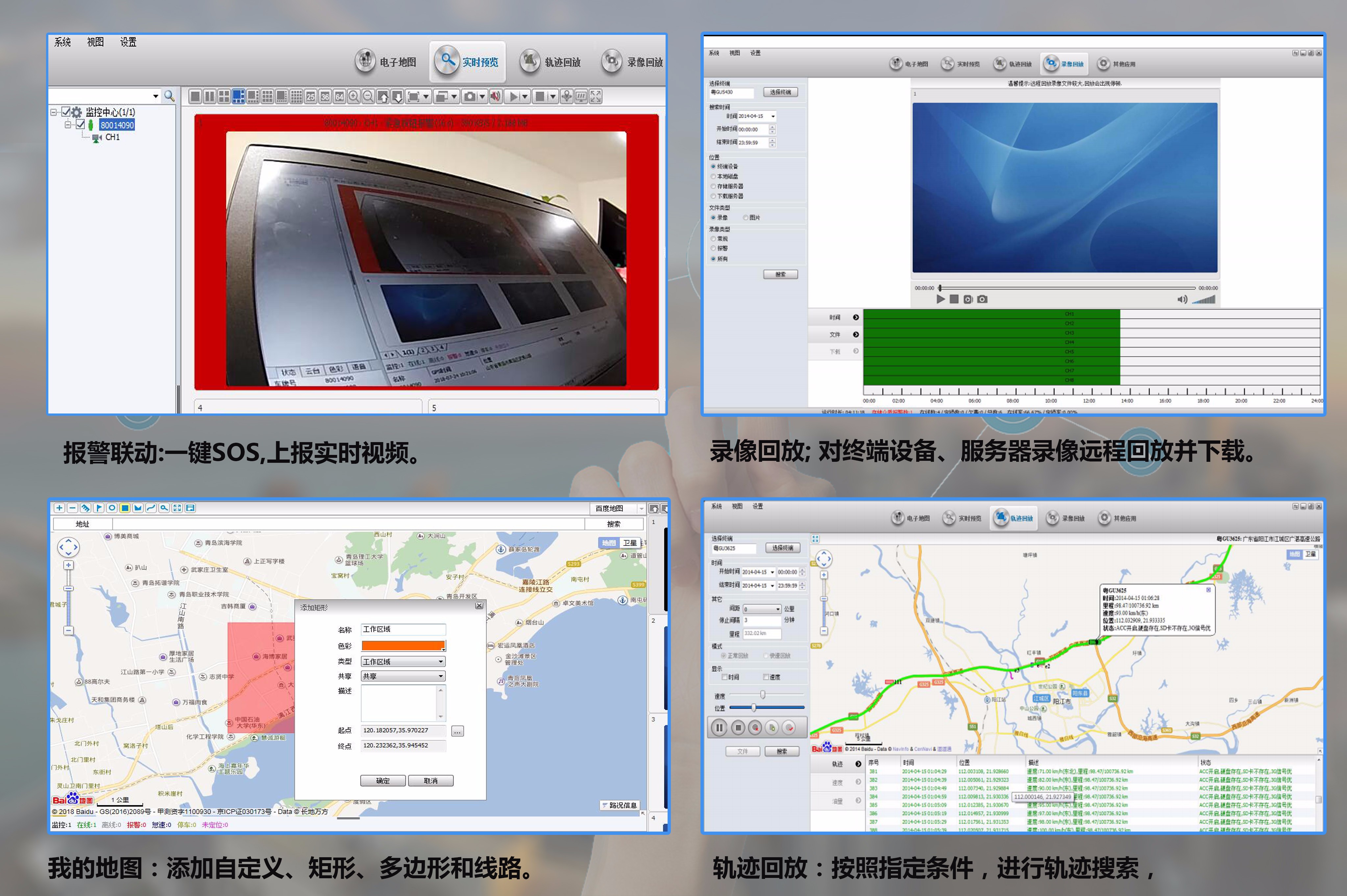Expand the 文件 arrow beside the timeline

[856, 334]
